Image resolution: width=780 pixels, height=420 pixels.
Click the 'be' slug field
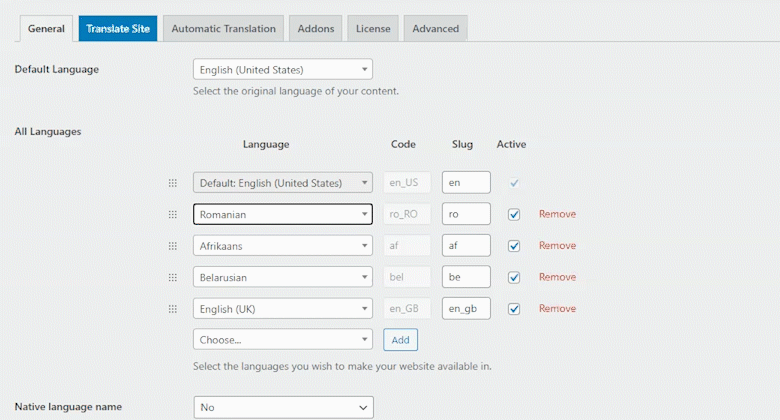466,277
